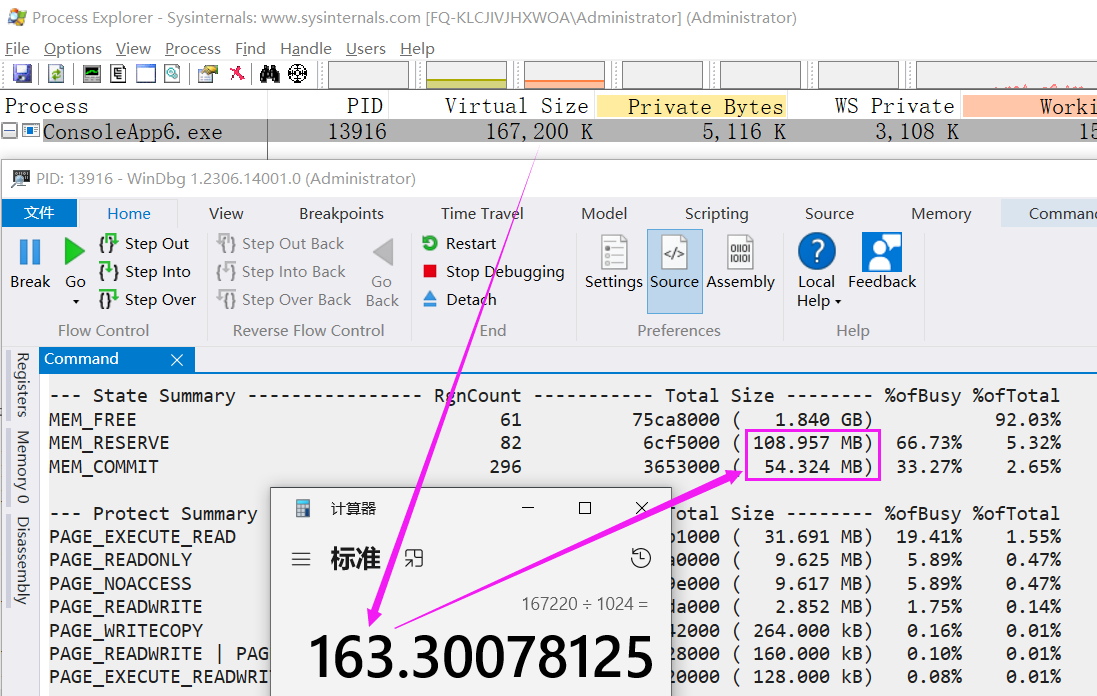Open process Properties icon in Process Explorer
Screen dimensions: 1097x696
point(208,73)
